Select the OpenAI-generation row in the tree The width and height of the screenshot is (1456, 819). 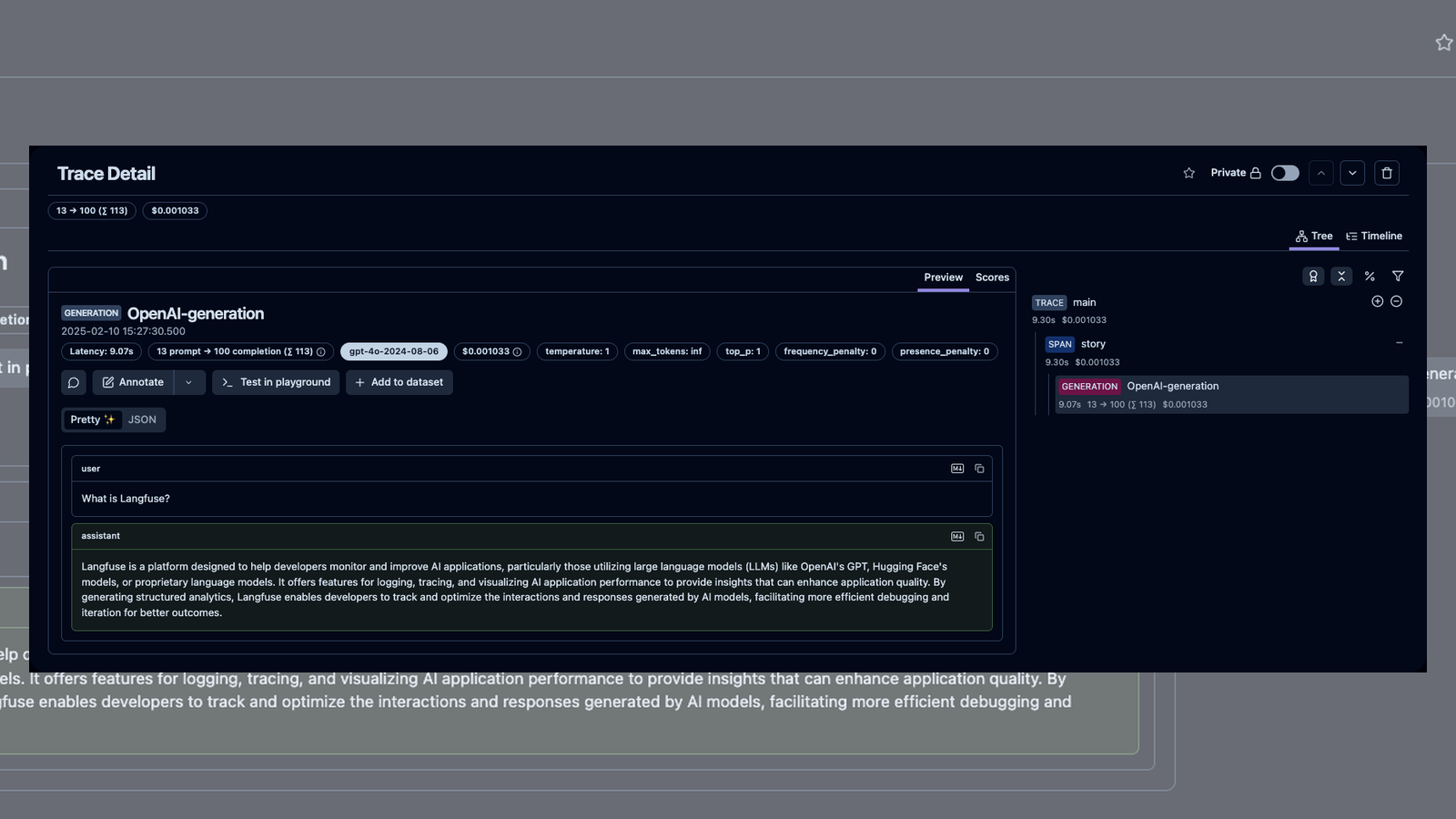[x=1231, y=395]
